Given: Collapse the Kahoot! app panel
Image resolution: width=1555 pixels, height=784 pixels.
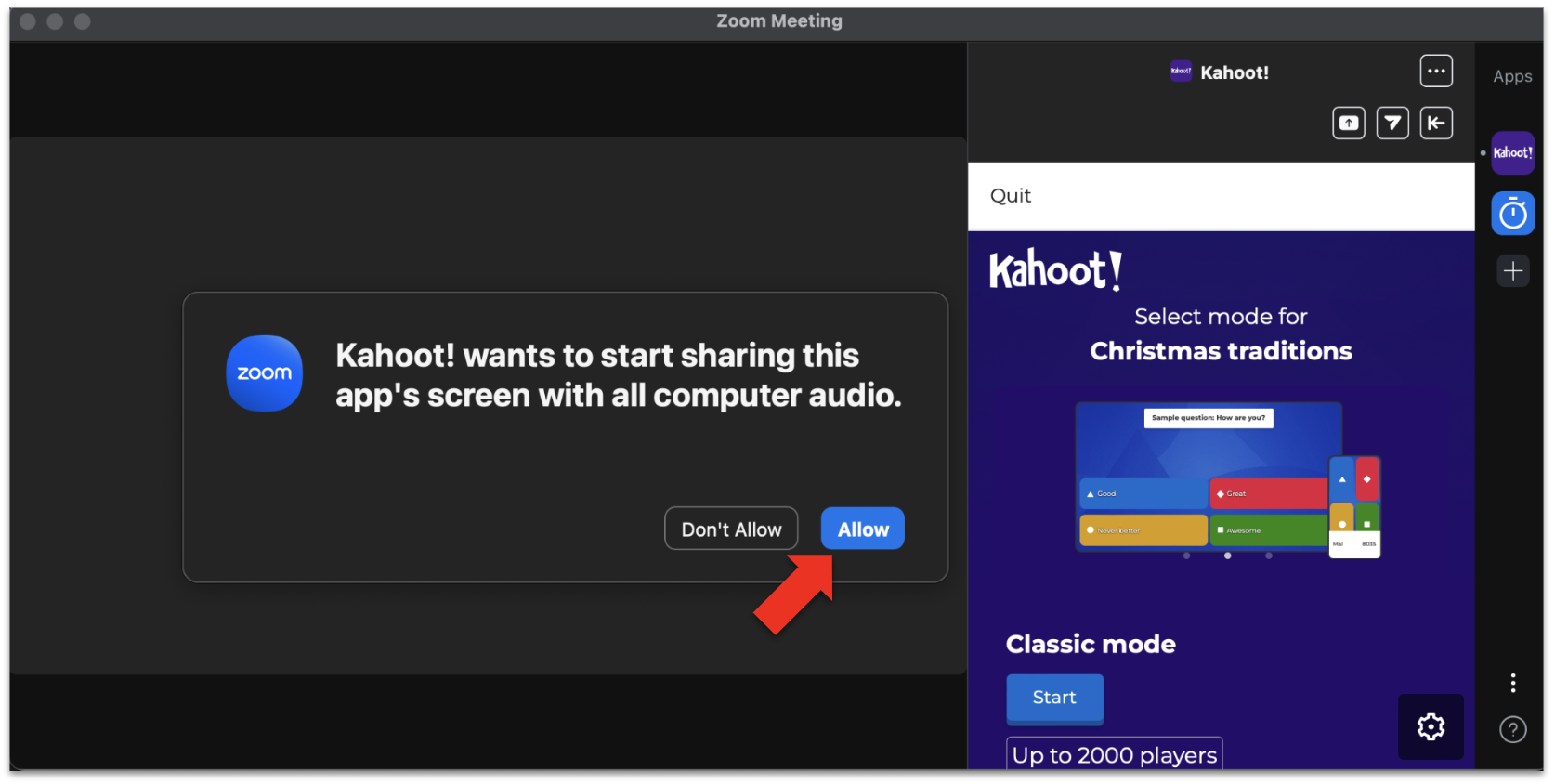Looking at the screenshot, I should coord(1435,124).
